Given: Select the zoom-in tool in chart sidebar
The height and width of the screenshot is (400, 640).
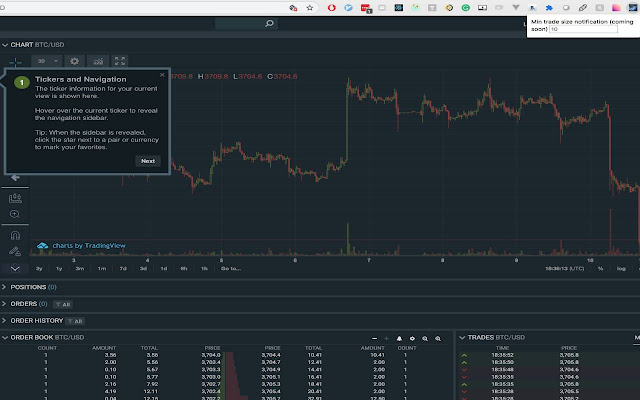Looking at the screenshot, I should [15, 214].
